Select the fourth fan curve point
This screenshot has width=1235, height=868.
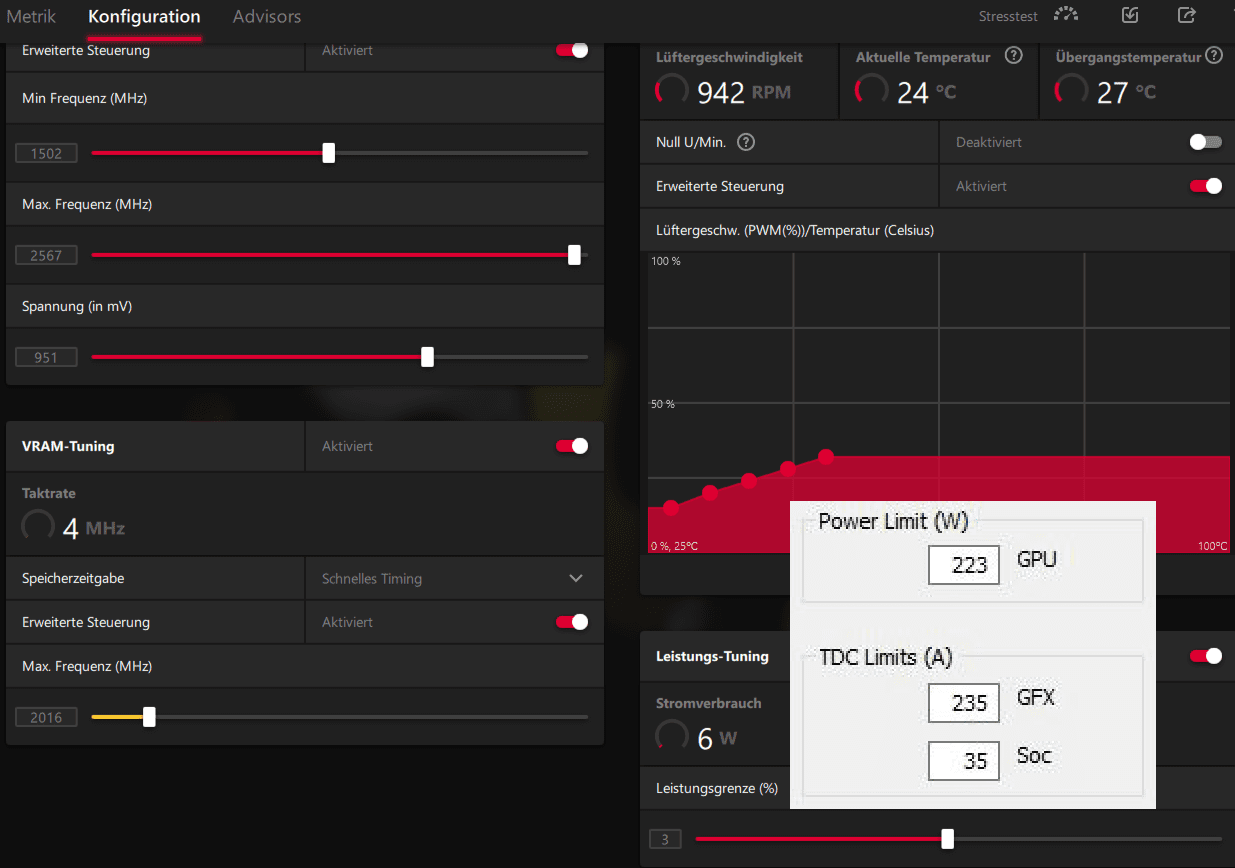(788, 468)
